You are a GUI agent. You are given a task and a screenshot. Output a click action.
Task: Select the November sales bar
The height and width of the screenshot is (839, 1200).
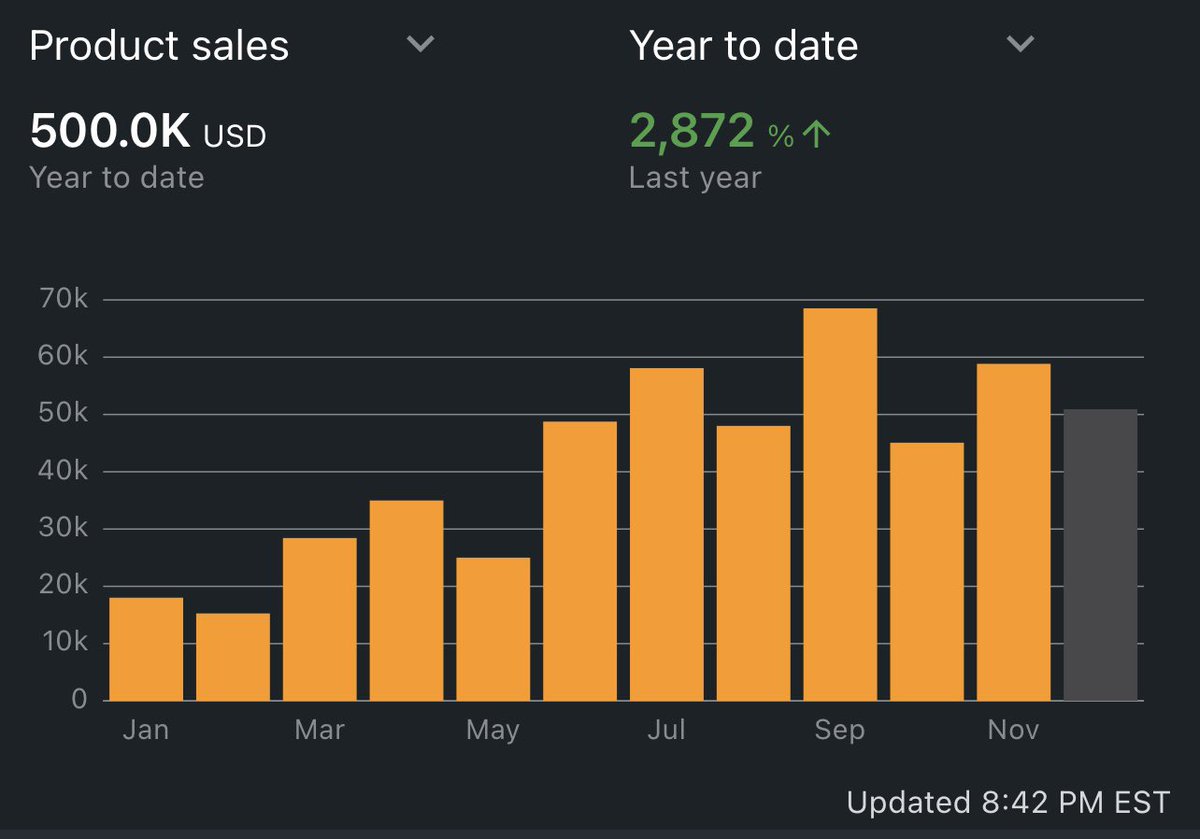tap(1014, 532)
